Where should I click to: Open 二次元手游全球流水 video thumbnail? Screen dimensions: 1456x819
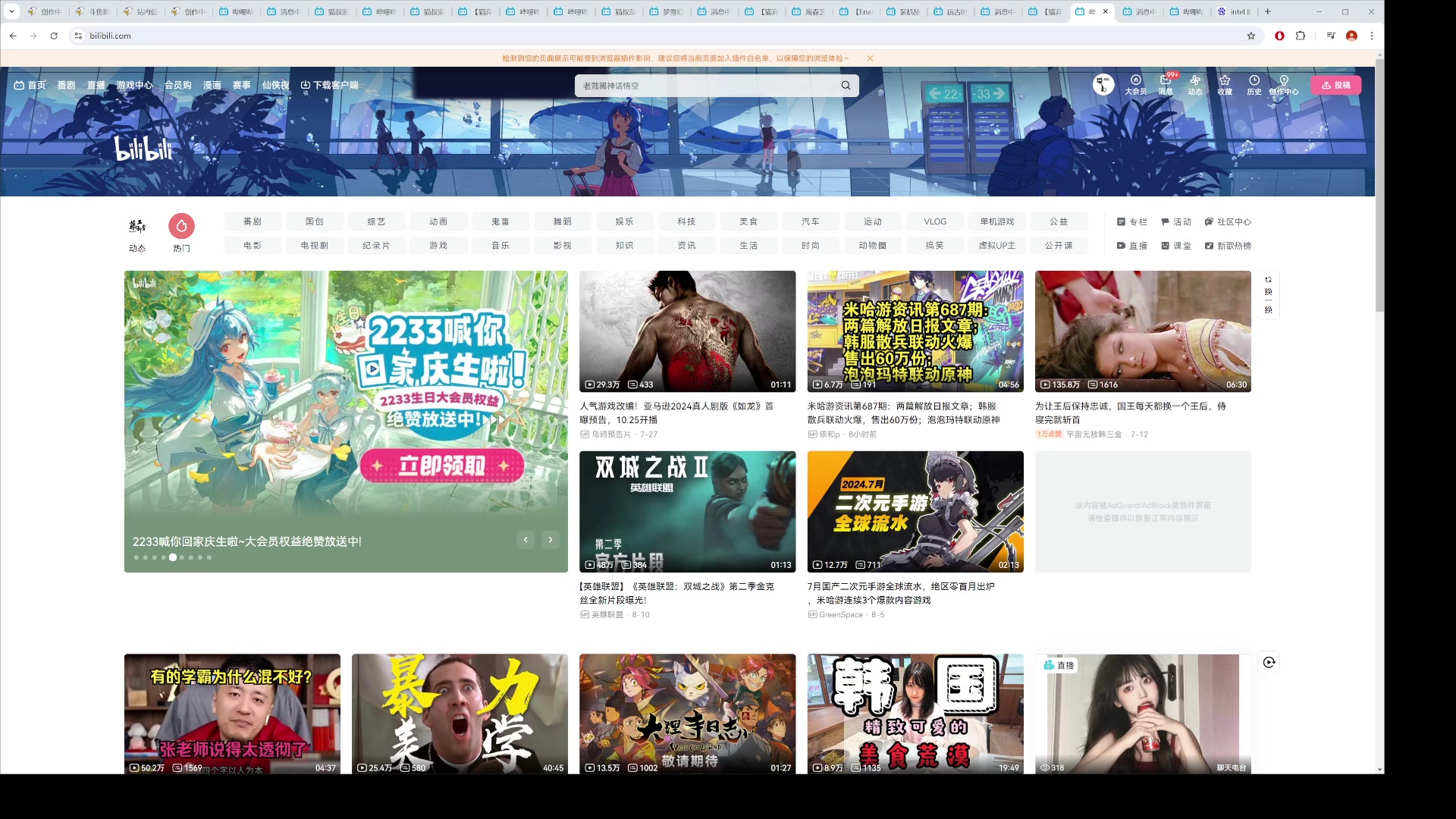[915, 512]
